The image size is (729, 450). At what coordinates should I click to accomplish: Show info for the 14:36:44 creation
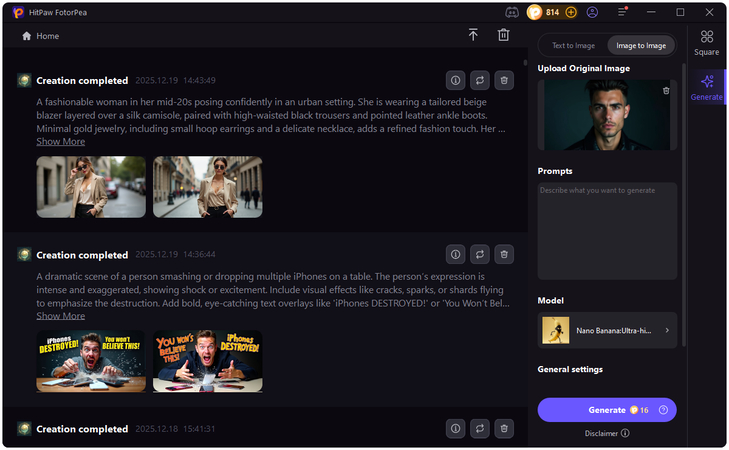[x=456, y=254]
